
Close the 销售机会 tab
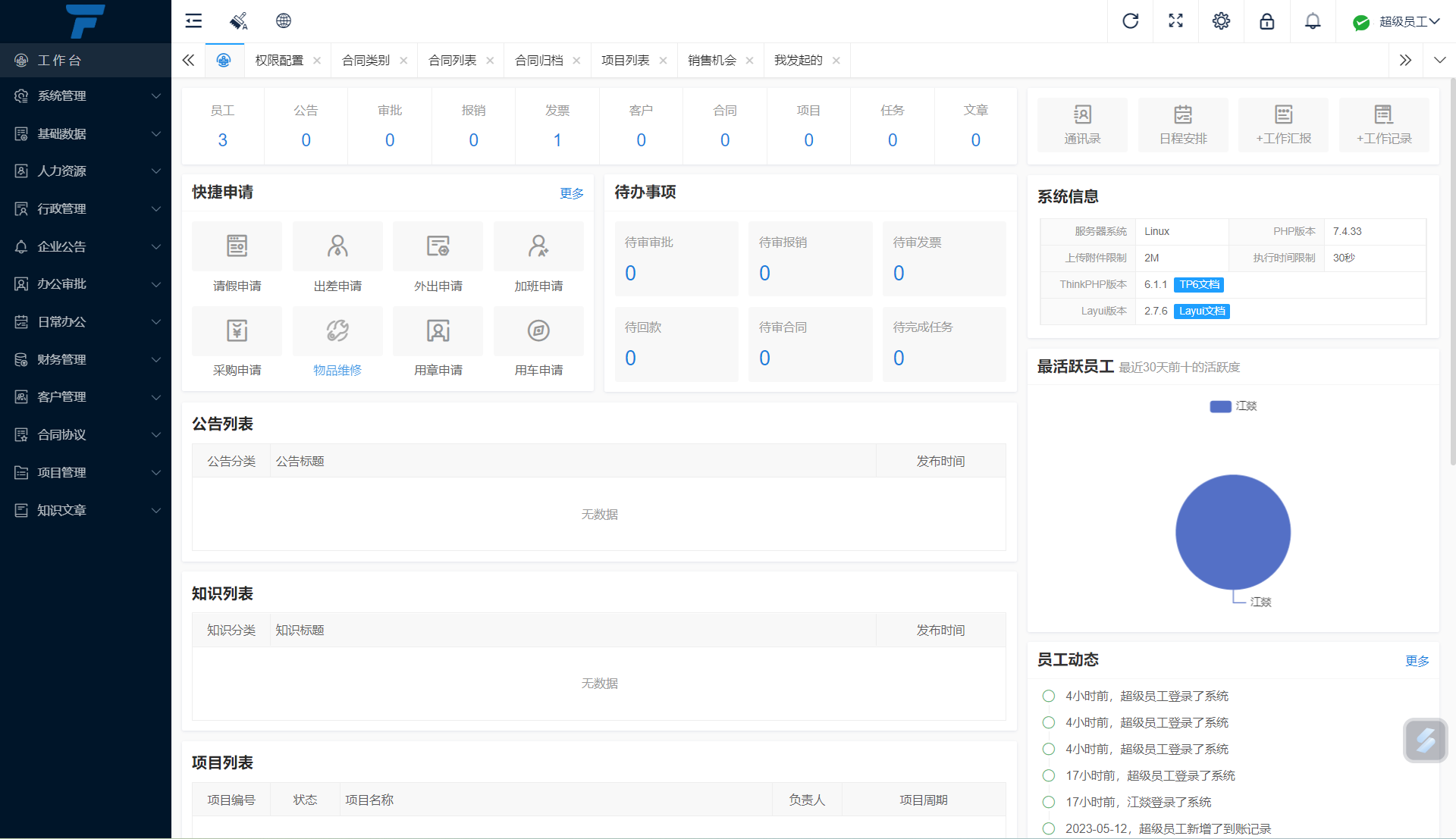[750, 61]
